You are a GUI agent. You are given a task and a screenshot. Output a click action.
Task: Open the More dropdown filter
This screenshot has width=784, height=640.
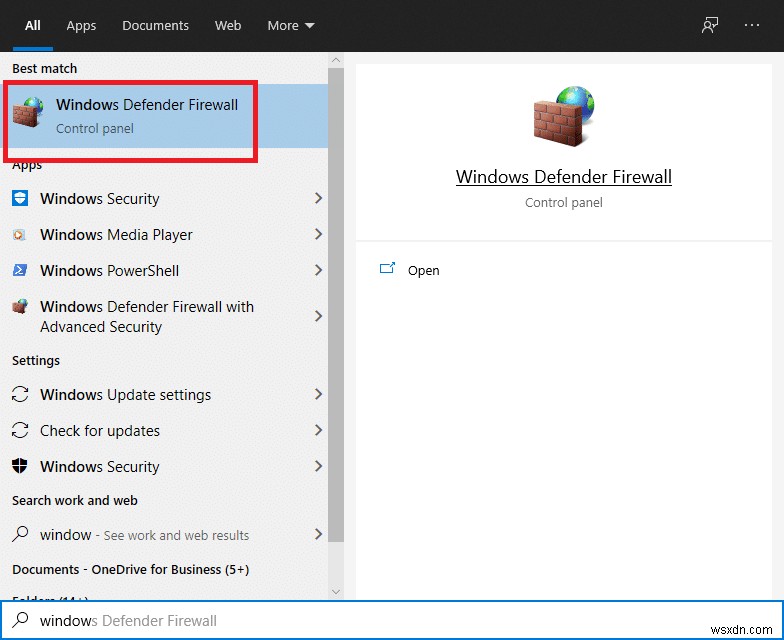coord(291,25)
